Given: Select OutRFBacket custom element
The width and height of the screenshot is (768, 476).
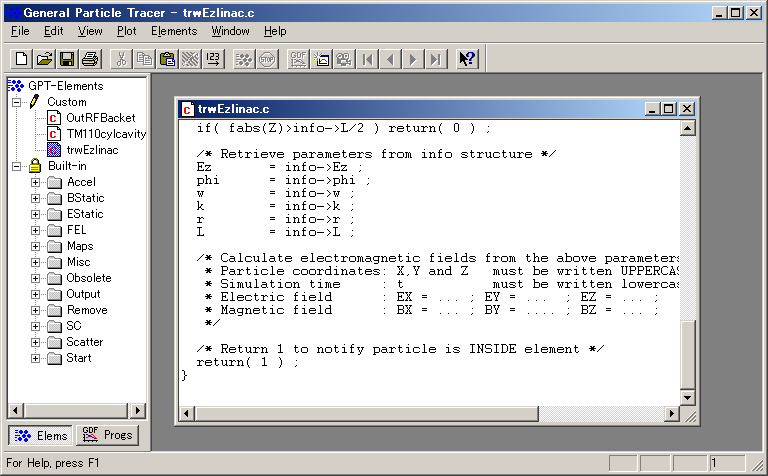Looking at the screenshot, I should tap(101, 118).
